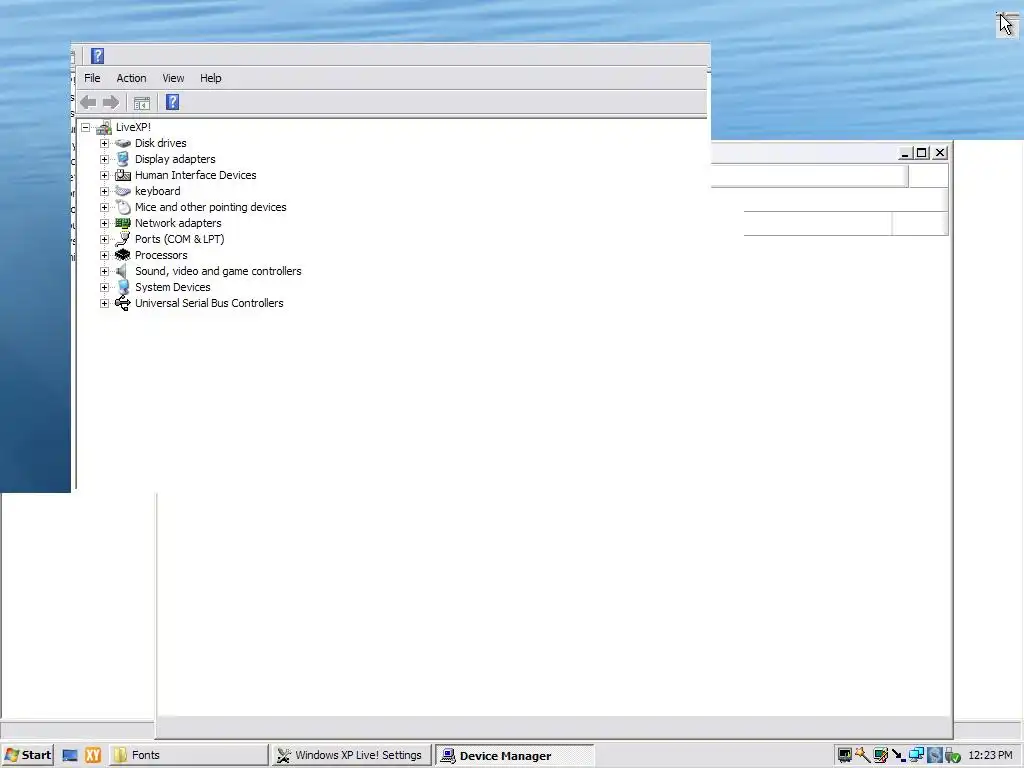Click the Help toolbar icon beside Properties
This screenshot has height=768, width=1024.
(x=172, y=102)
